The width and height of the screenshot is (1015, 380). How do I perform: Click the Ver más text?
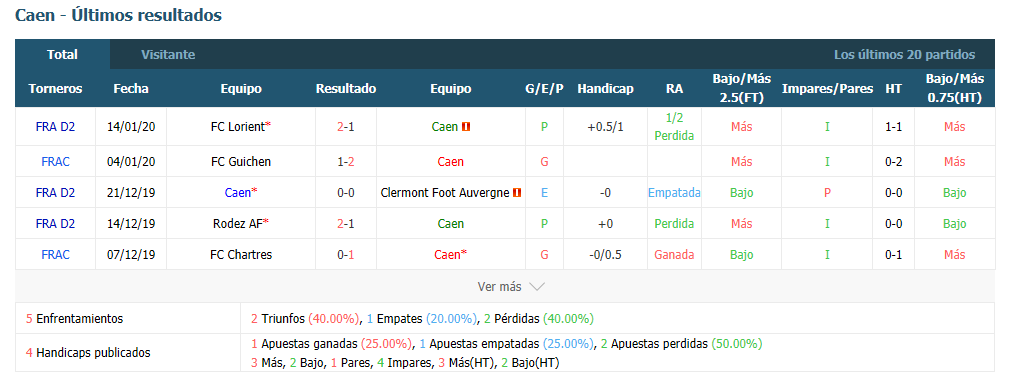[x=499, y=286]
